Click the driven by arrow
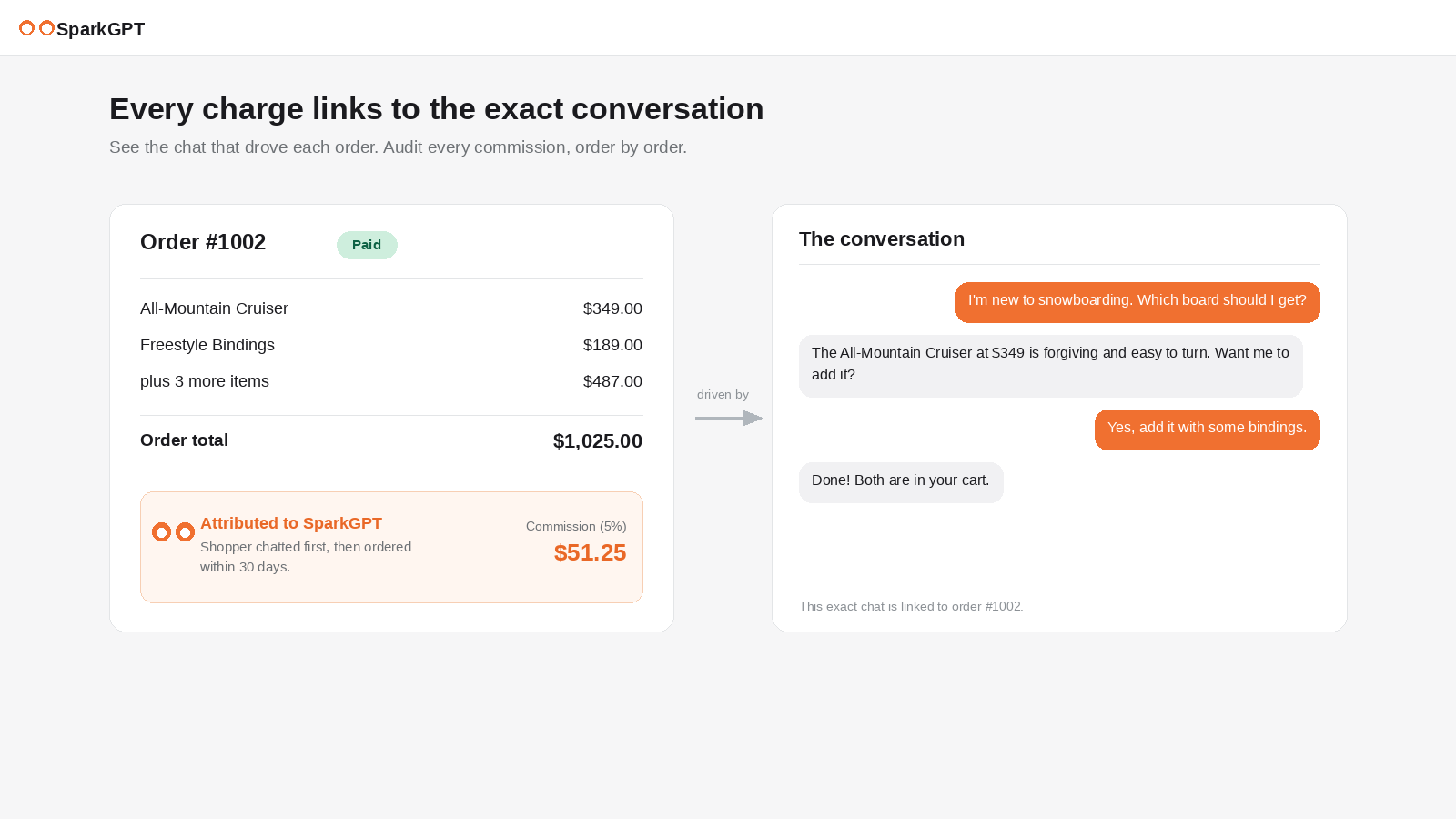 point(729,419)
